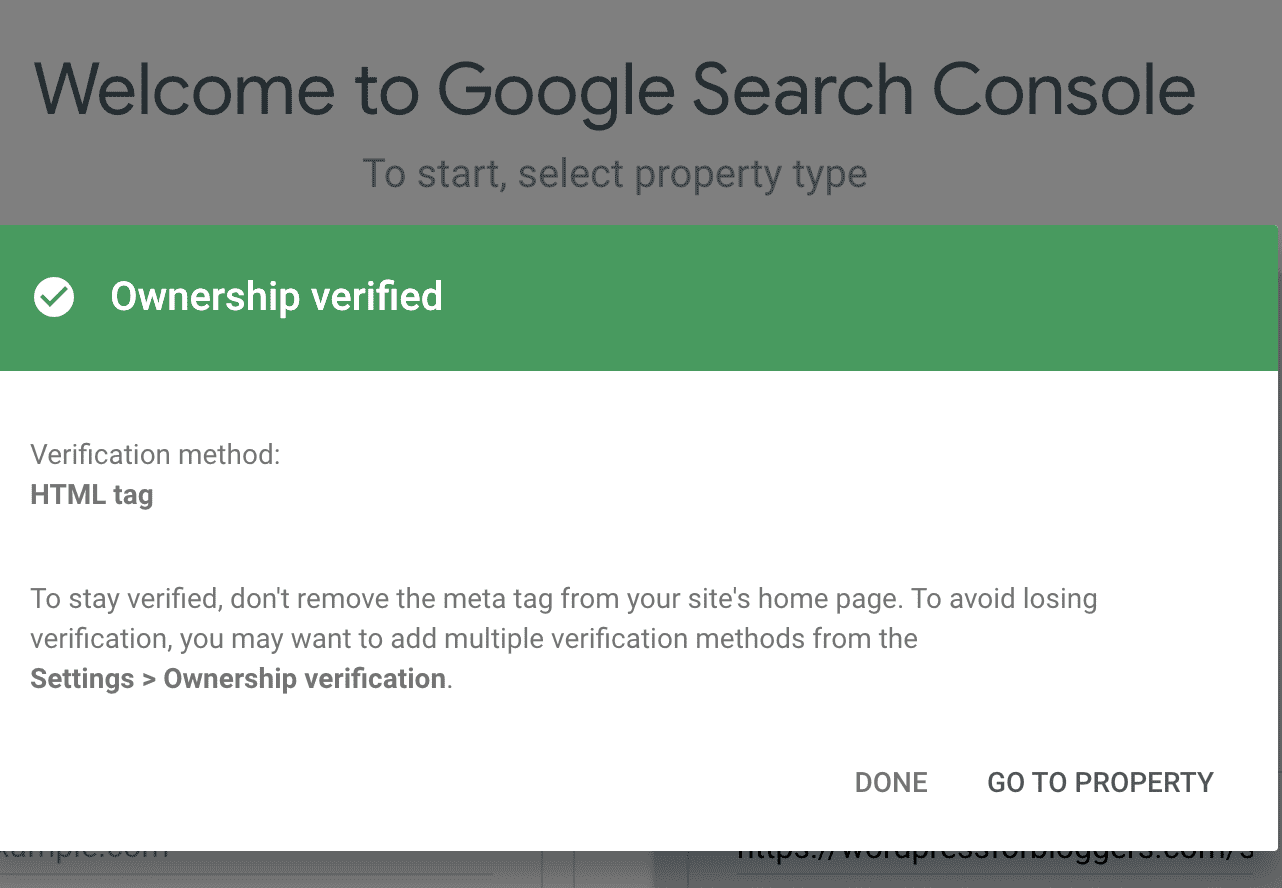
Task: Click the HTML tag verification method label
Action: pos(91,494)
